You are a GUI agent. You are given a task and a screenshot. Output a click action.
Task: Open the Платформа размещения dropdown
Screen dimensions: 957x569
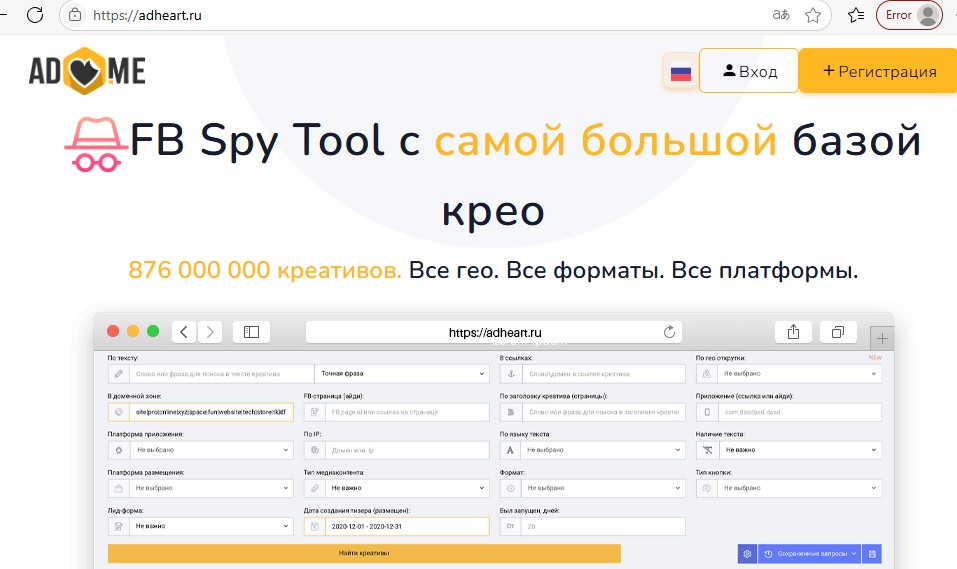pos(211,488)
